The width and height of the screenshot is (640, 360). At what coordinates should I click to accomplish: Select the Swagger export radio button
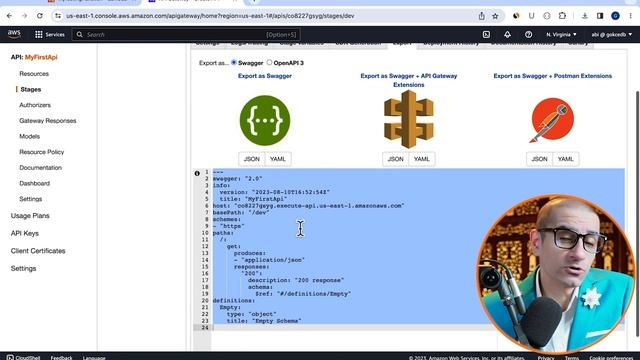[x=234, y=62]
